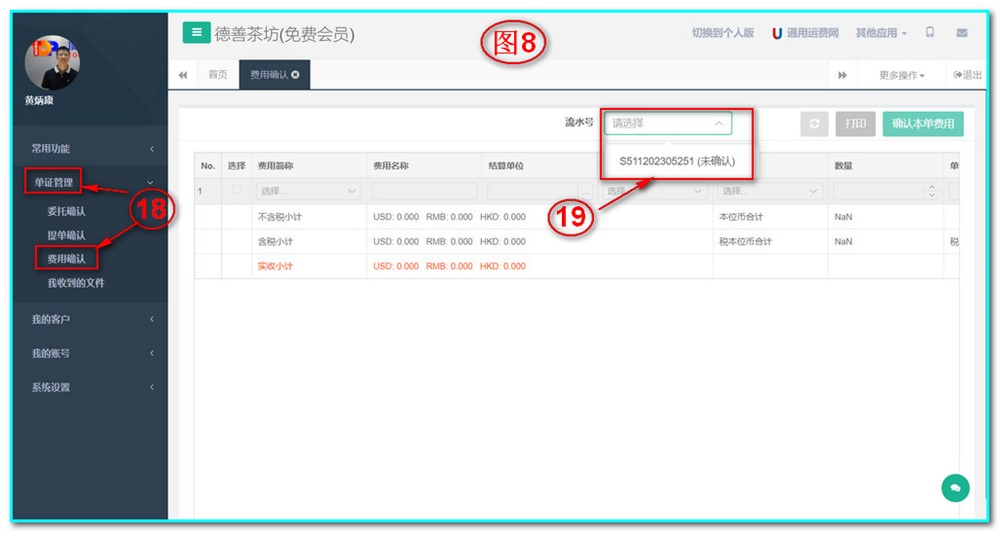Expand the 我的客户 sidebar menu
1000x533 pixels.
click(x=91, y=319)
